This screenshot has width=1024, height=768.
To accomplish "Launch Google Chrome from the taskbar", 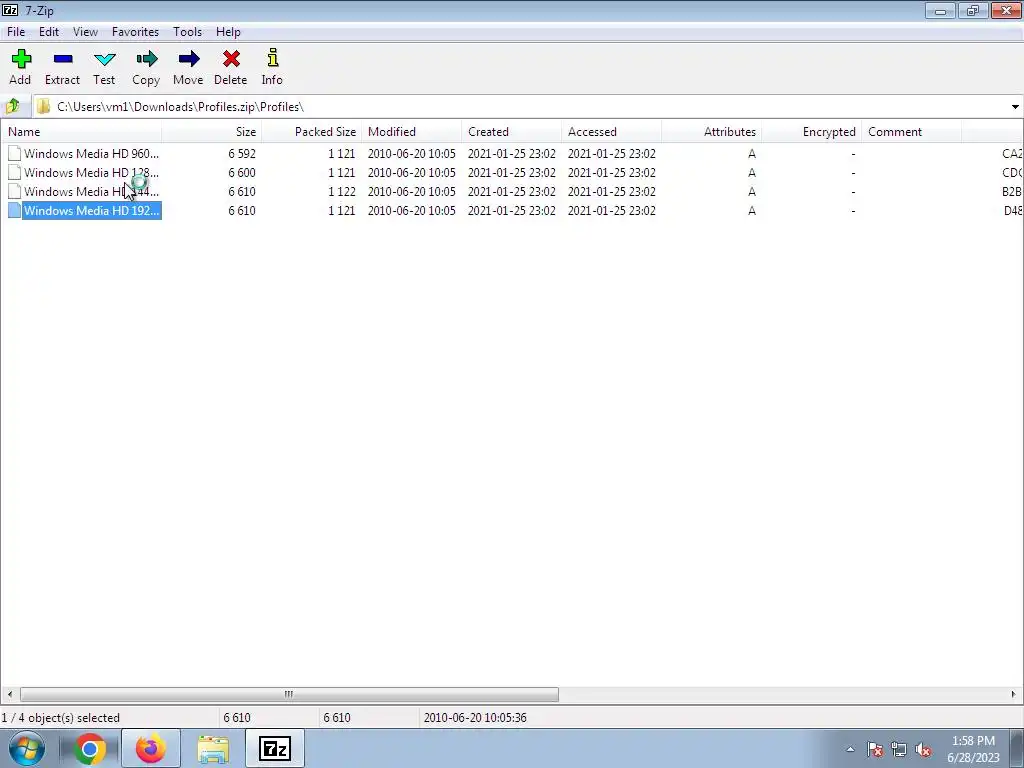I will (90, 748).
